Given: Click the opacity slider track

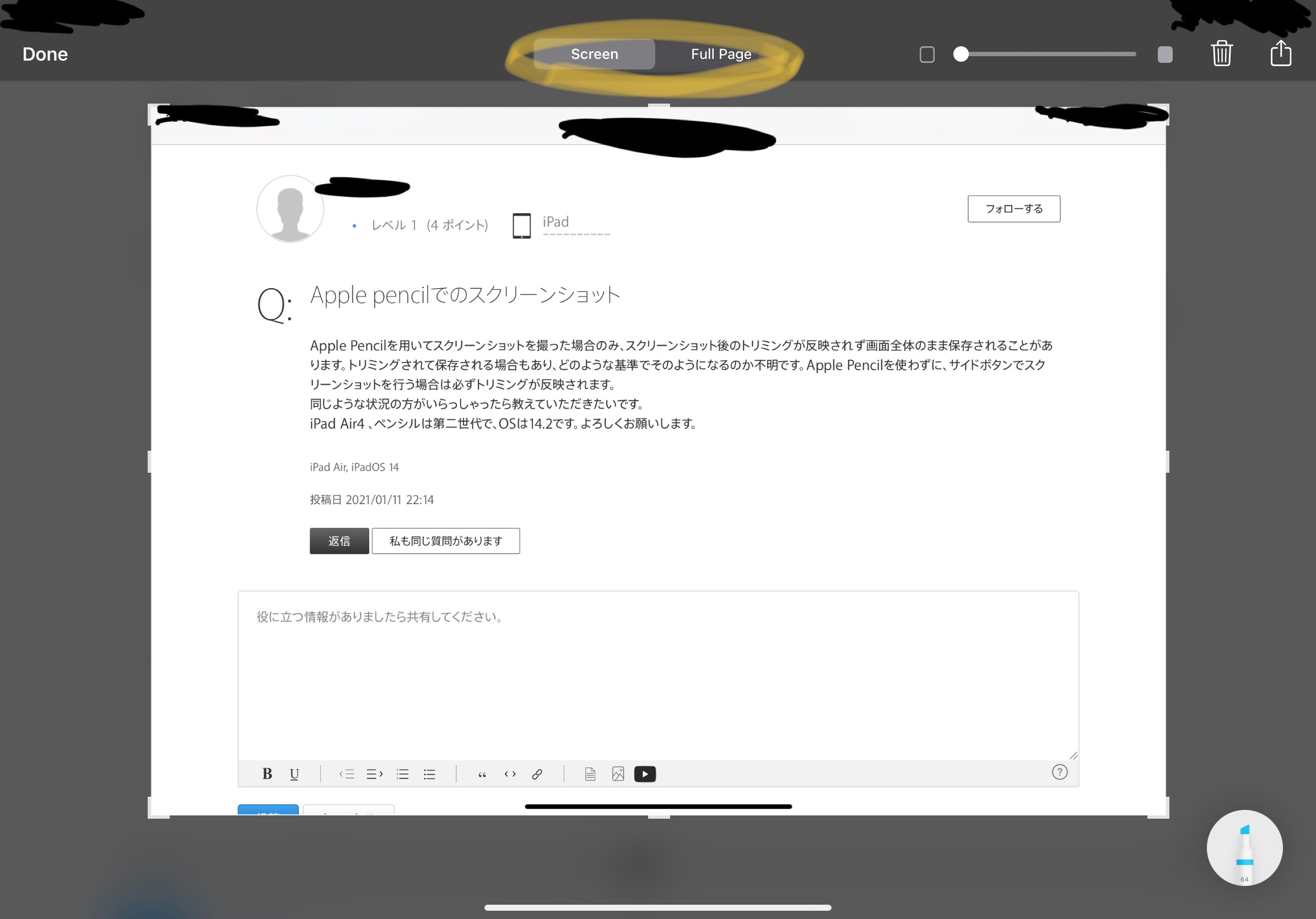Looking at the screenshot, I should 1049,55.
